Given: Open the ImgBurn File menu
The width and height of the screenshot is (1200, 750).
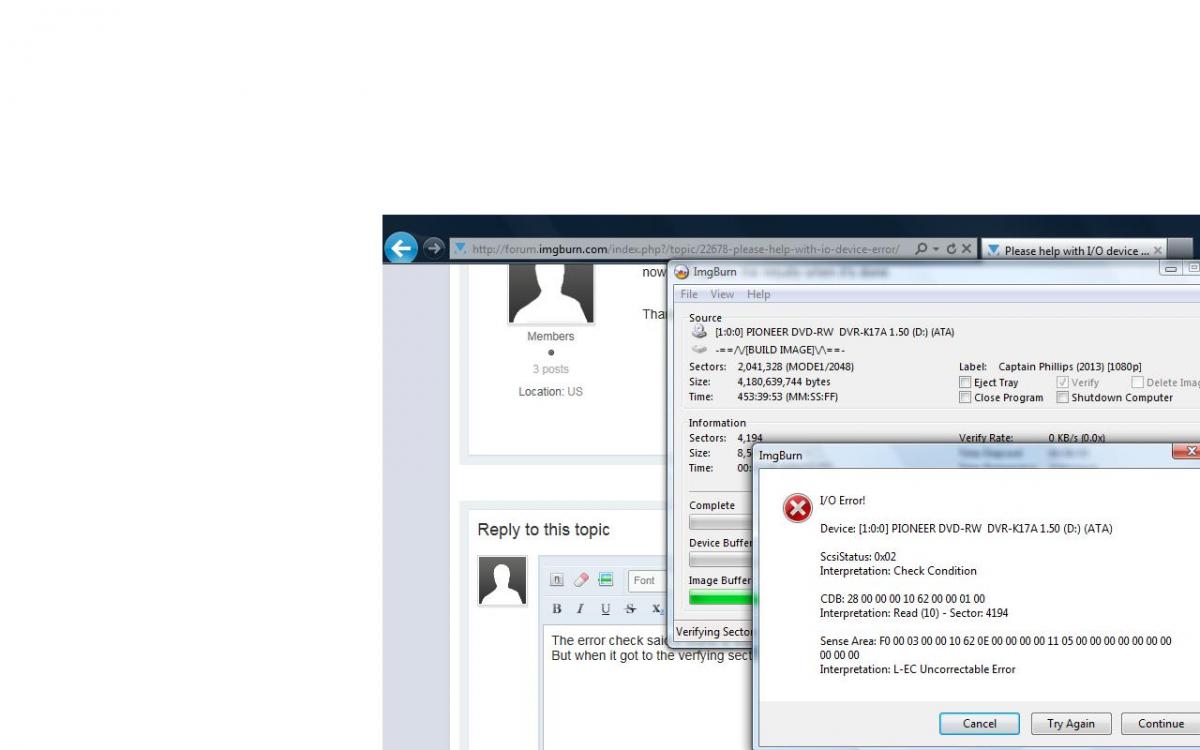Looking at the screenshot, I should click(689, 294).
